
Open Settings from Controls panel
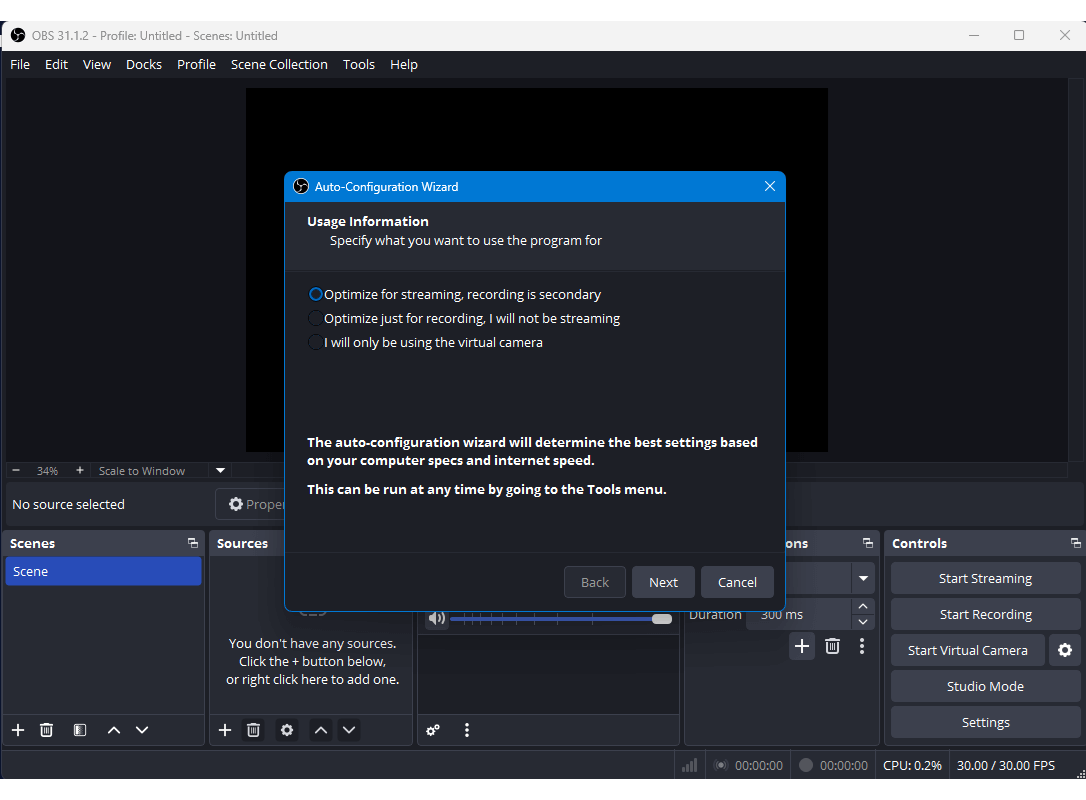[x=985, y=722]
